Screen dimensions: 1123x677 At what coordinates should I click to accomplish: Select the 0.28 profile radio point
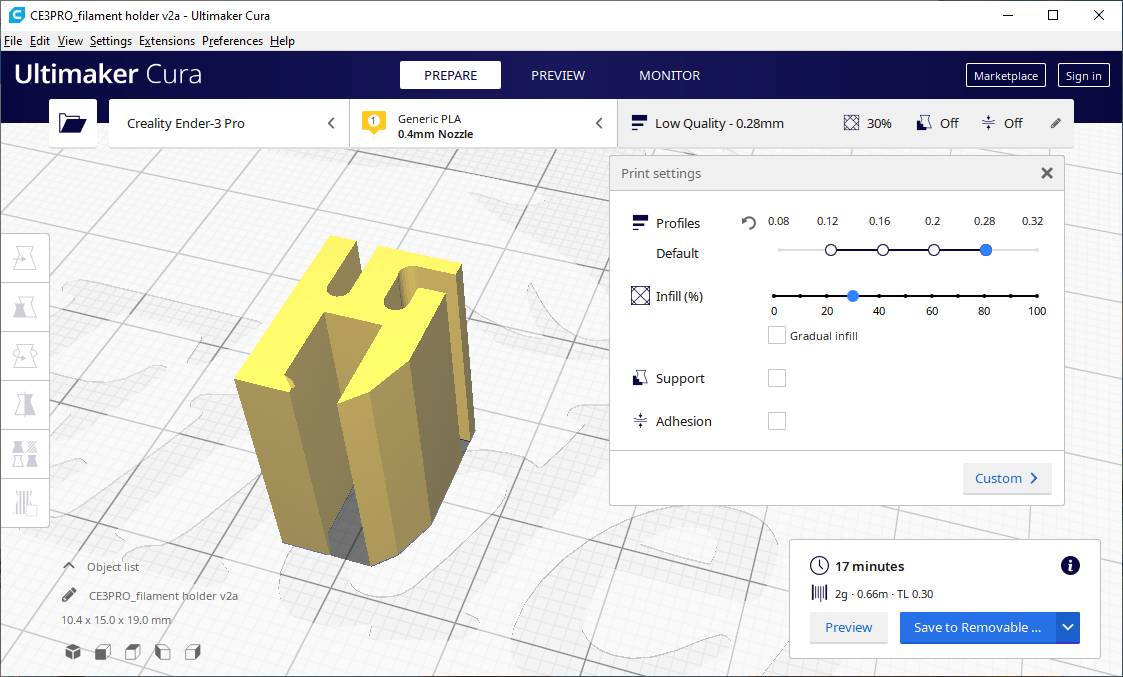985,250
